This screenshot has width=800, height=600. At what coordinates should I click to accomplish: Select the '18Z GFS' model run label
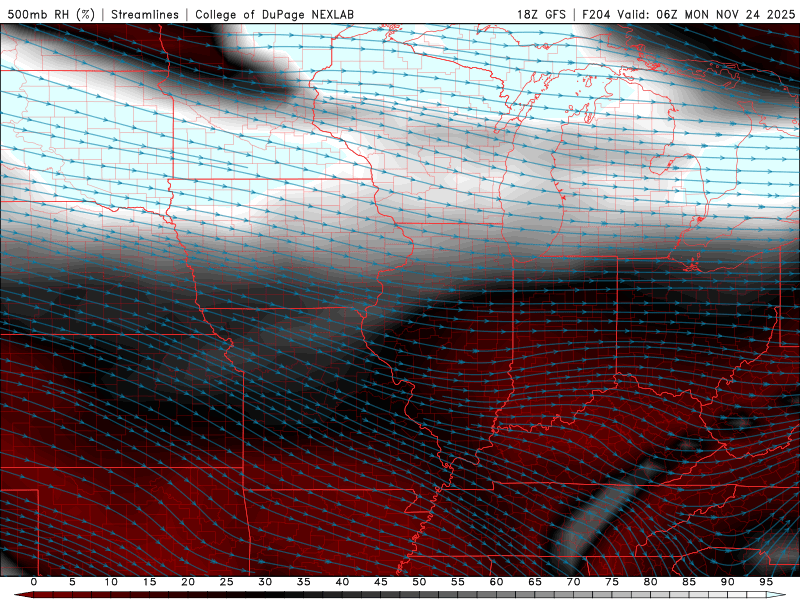(x=541, y=14)
